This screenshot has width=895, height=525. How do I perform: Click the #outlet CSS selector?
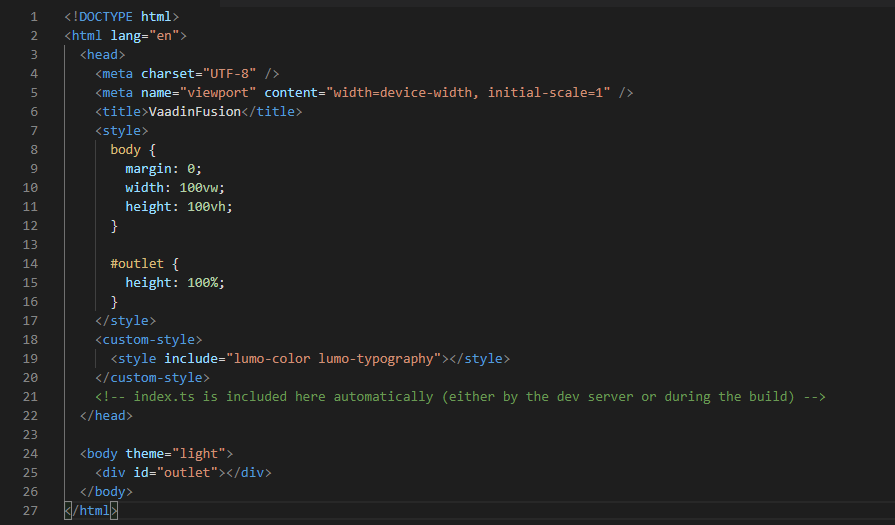[137, 264]
